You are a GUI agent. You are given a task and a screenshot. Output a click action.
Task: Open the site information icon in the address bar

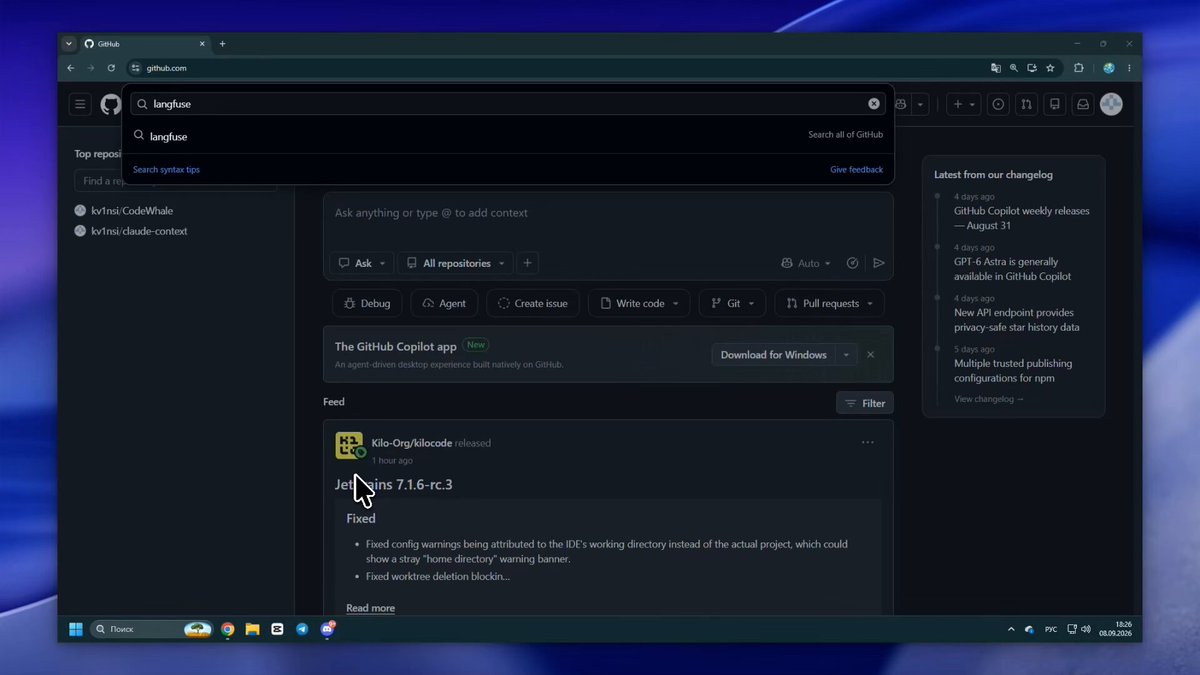(136, 68)
